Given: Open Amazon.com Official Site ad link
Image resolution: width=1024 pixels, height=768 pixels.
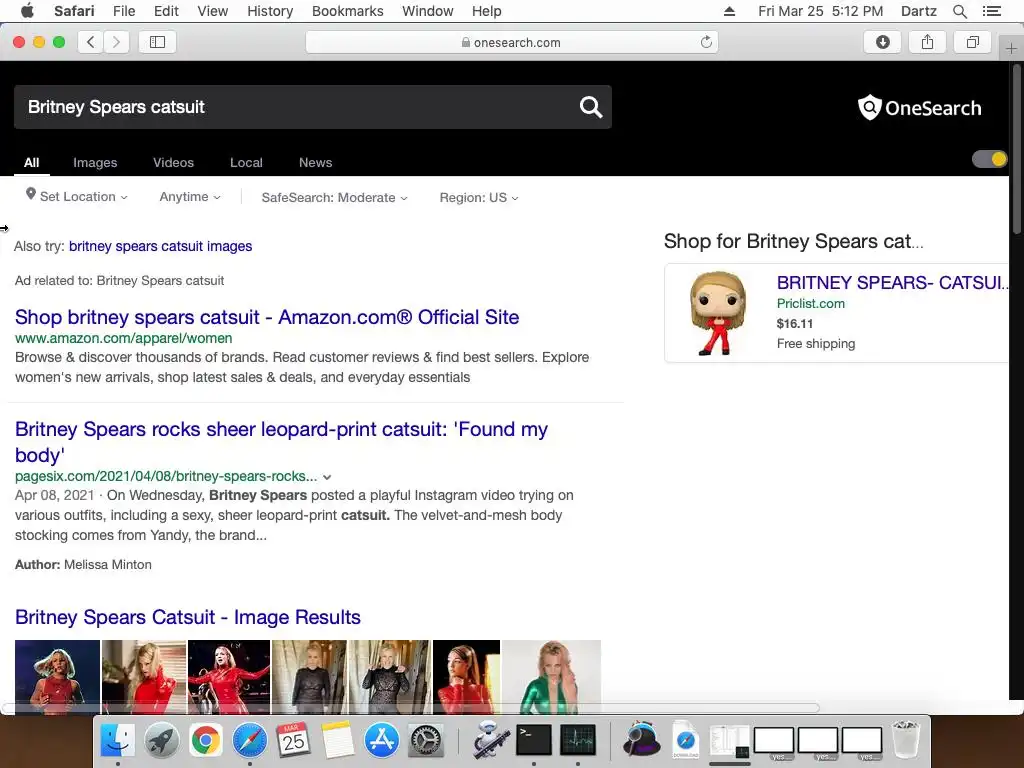Looking at the screenshot, I should pyautogui.click(x=267, y=317).
